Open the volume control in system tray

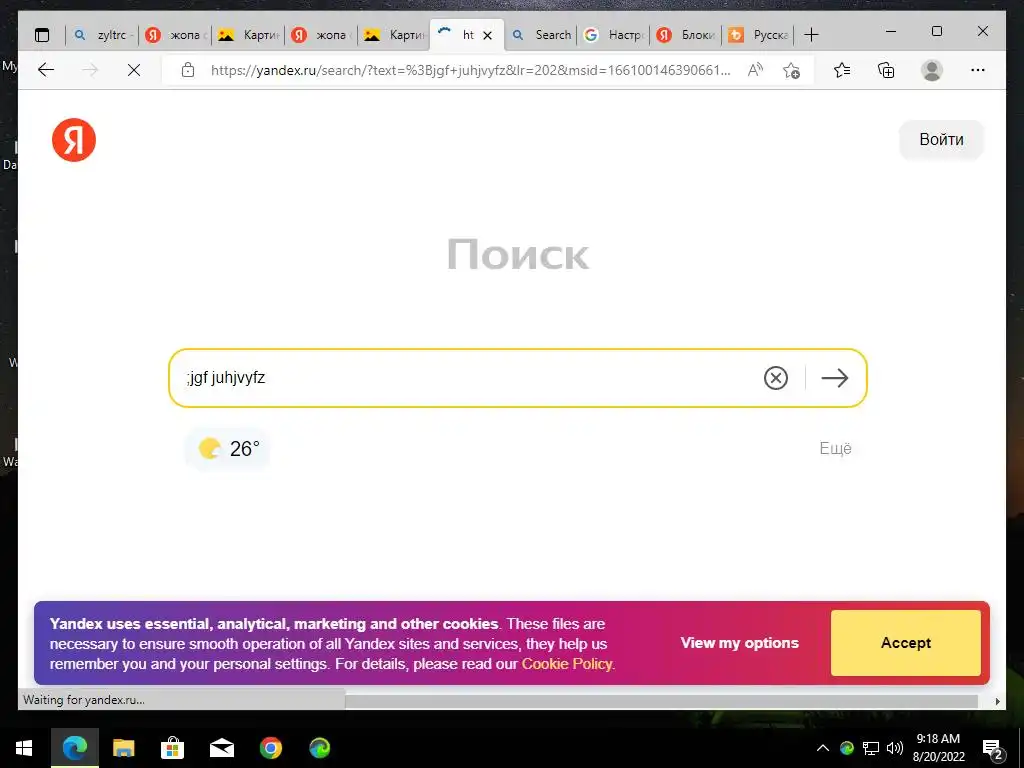pyautogui.click(x=895, y=748)
